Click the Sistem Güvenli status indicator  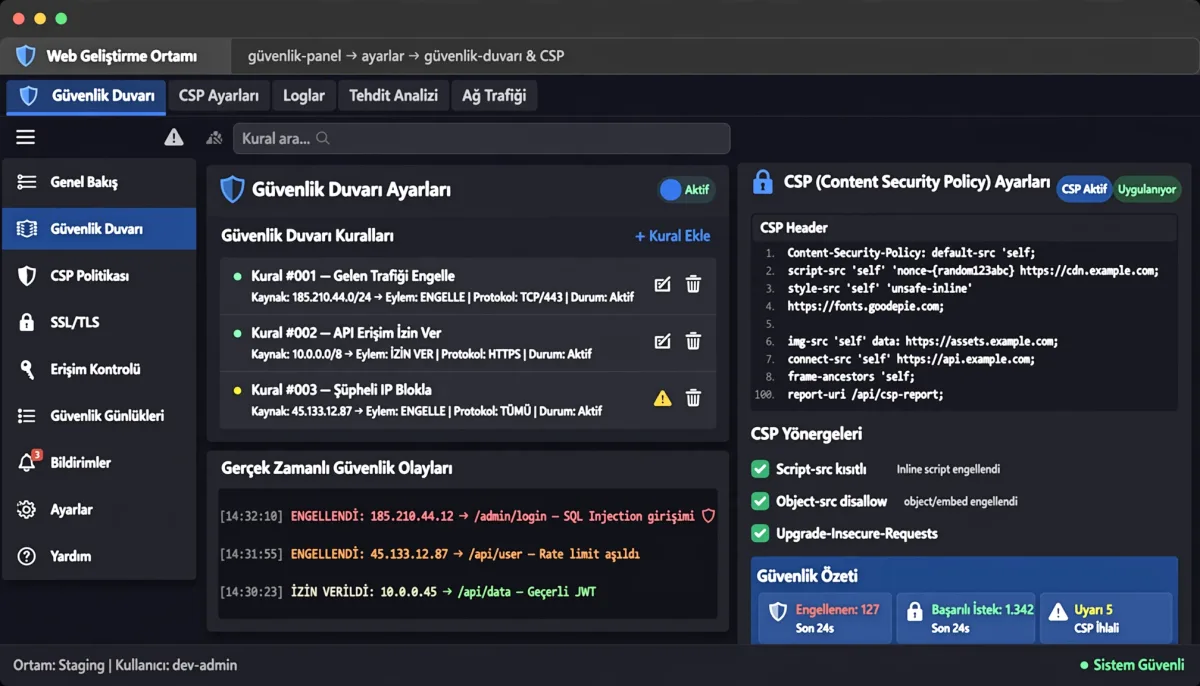tap(1132, 665)
